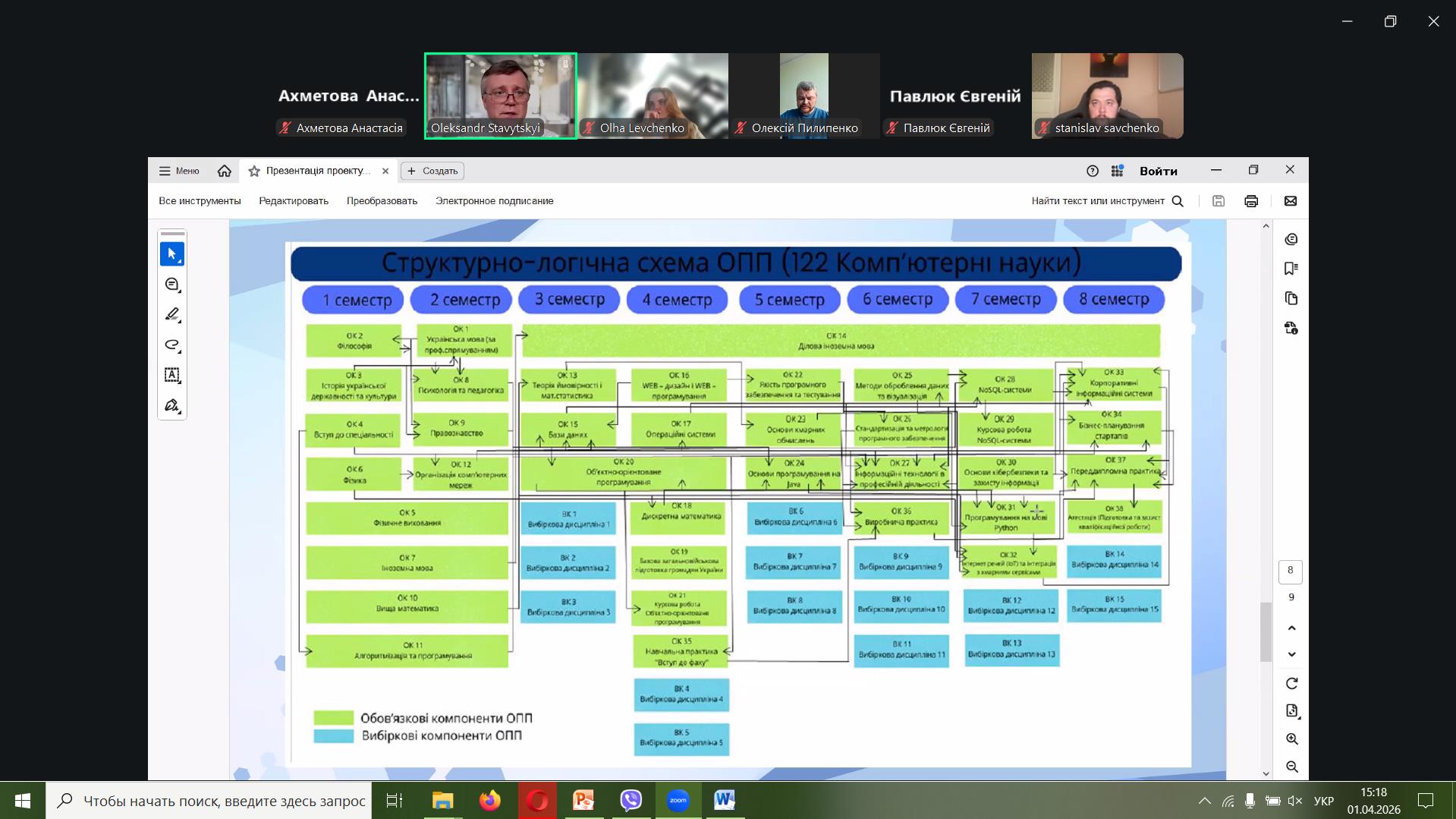Activate the text box tool
This screenshot has width=1456, height=819.
(x=171, y=375)
